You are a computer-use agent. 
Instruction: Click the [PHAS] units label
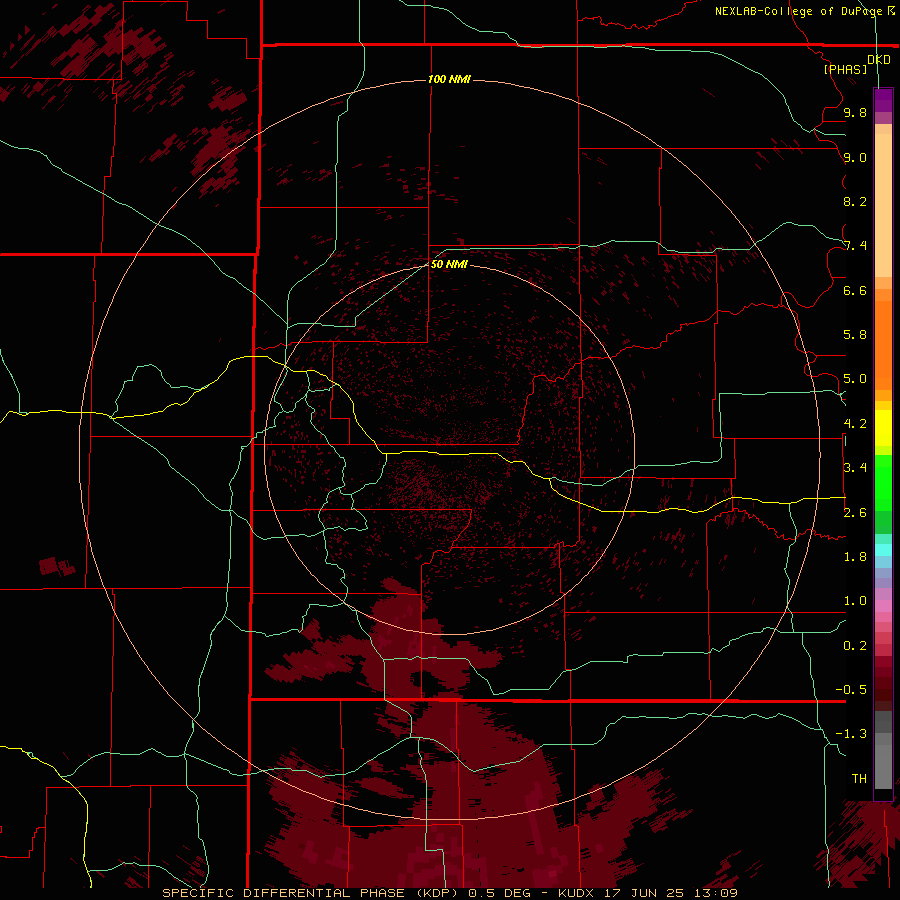[x=845, y=69]
